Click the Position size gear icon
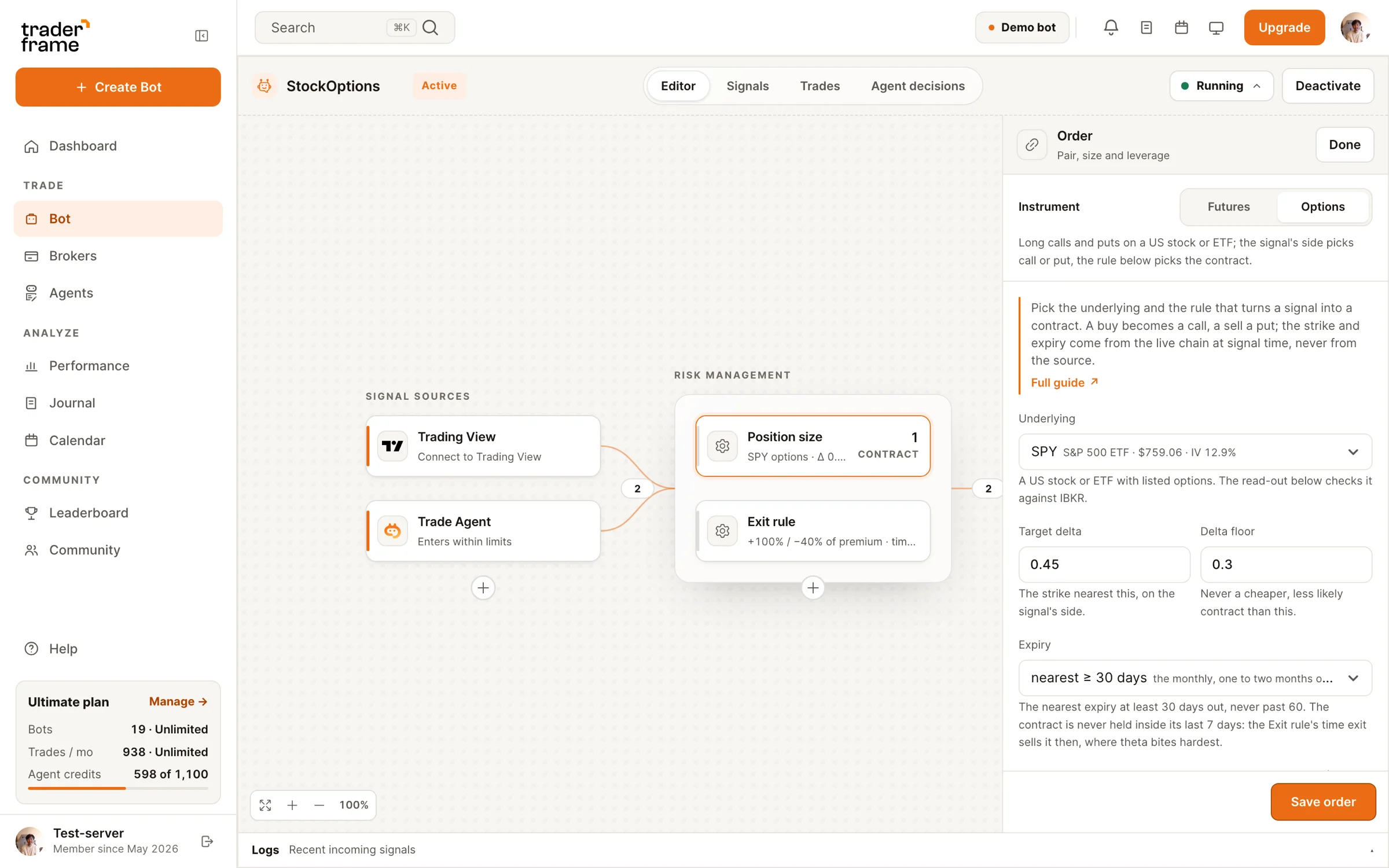This screenshot has width=1389, height=868. point(722,446)
